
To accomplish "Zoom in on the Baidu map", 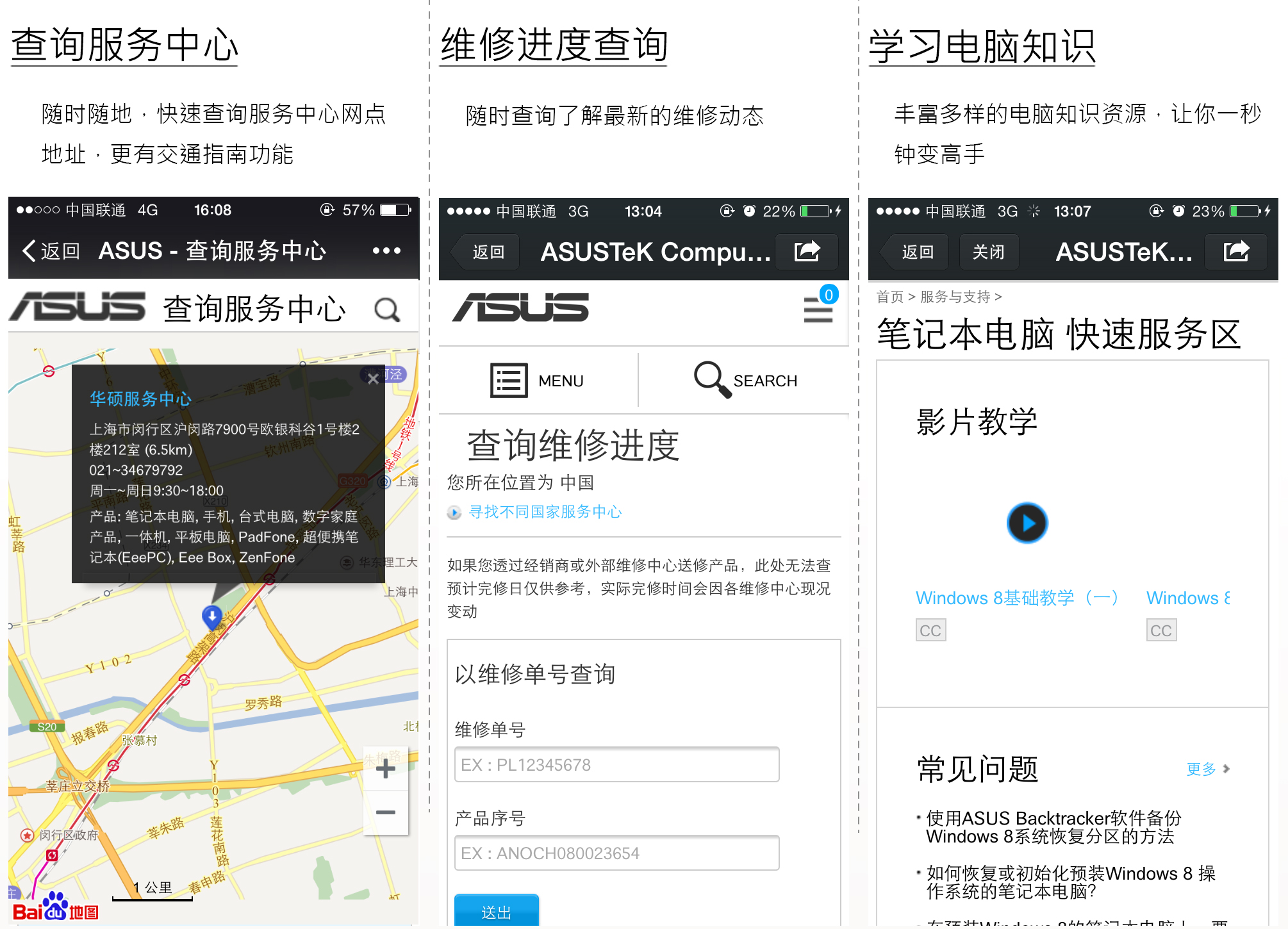I will (x=385, y=769).
